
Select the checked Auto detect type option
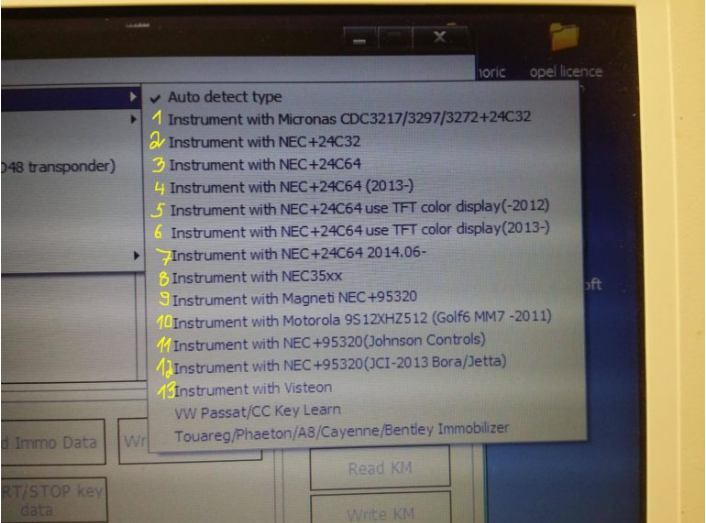tap(224, 98)
